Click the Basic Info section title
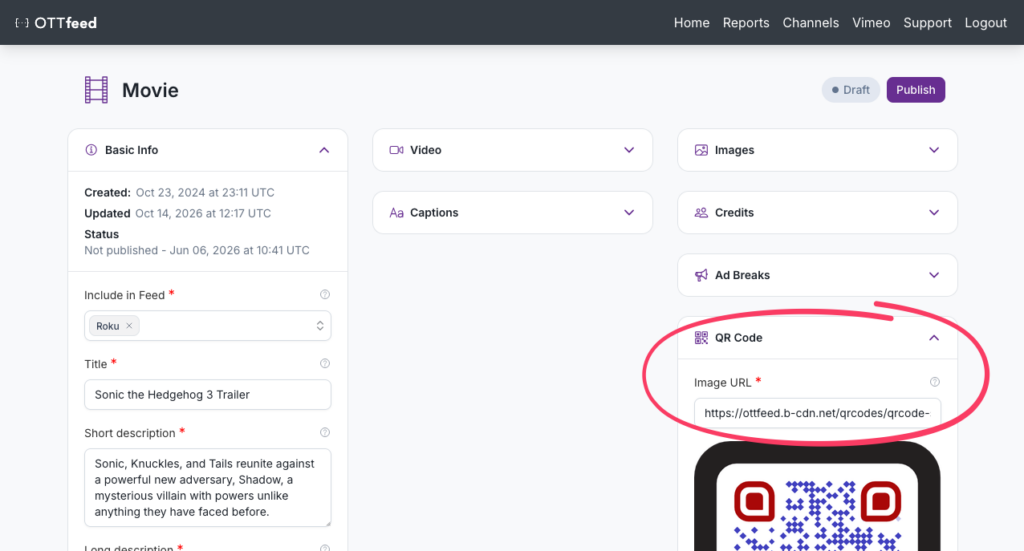 tap(131, 150)
